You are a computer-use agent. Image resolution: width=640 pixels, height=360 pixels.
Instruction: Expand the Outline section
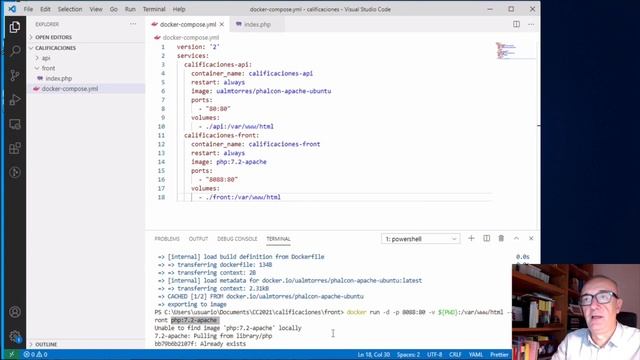(x=46, y=344)
